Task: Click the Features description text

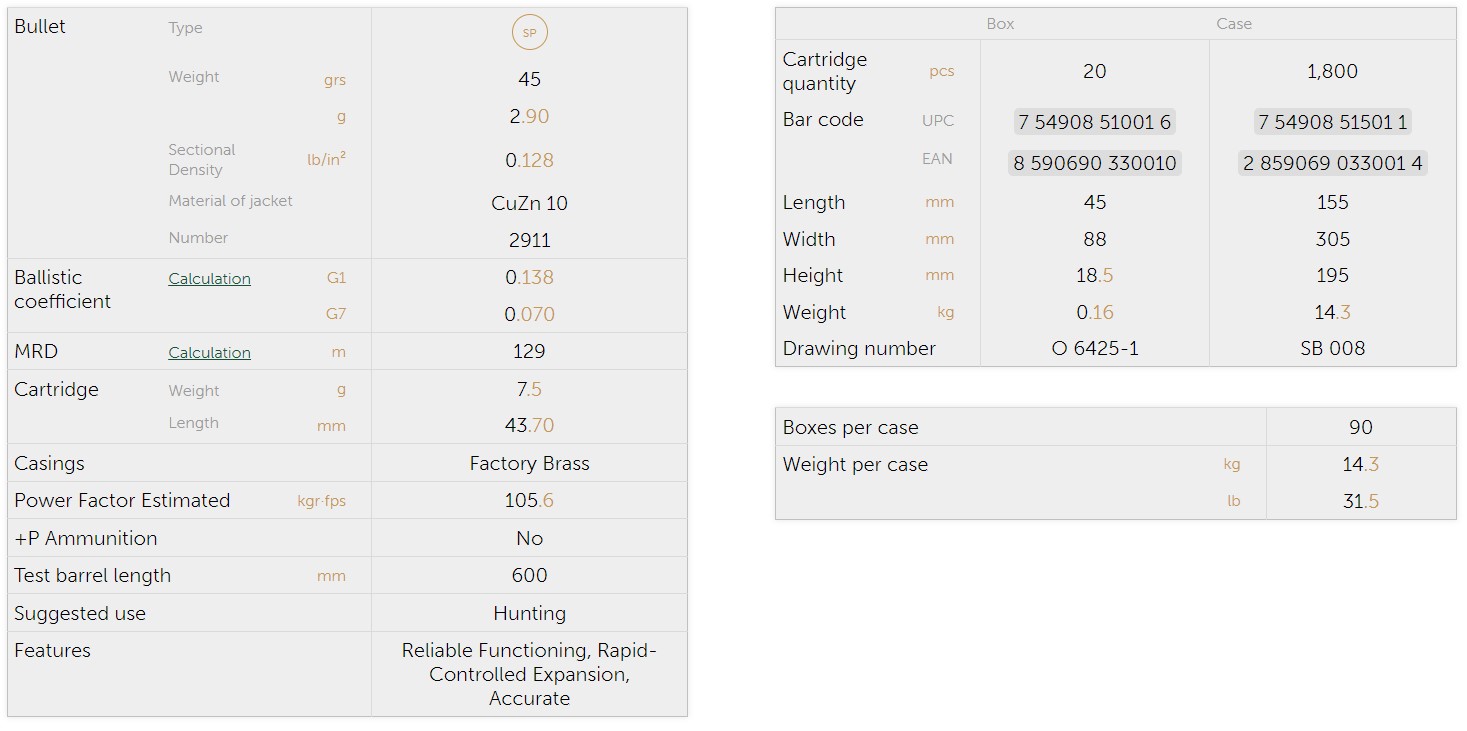Action: tap(529, 675)
